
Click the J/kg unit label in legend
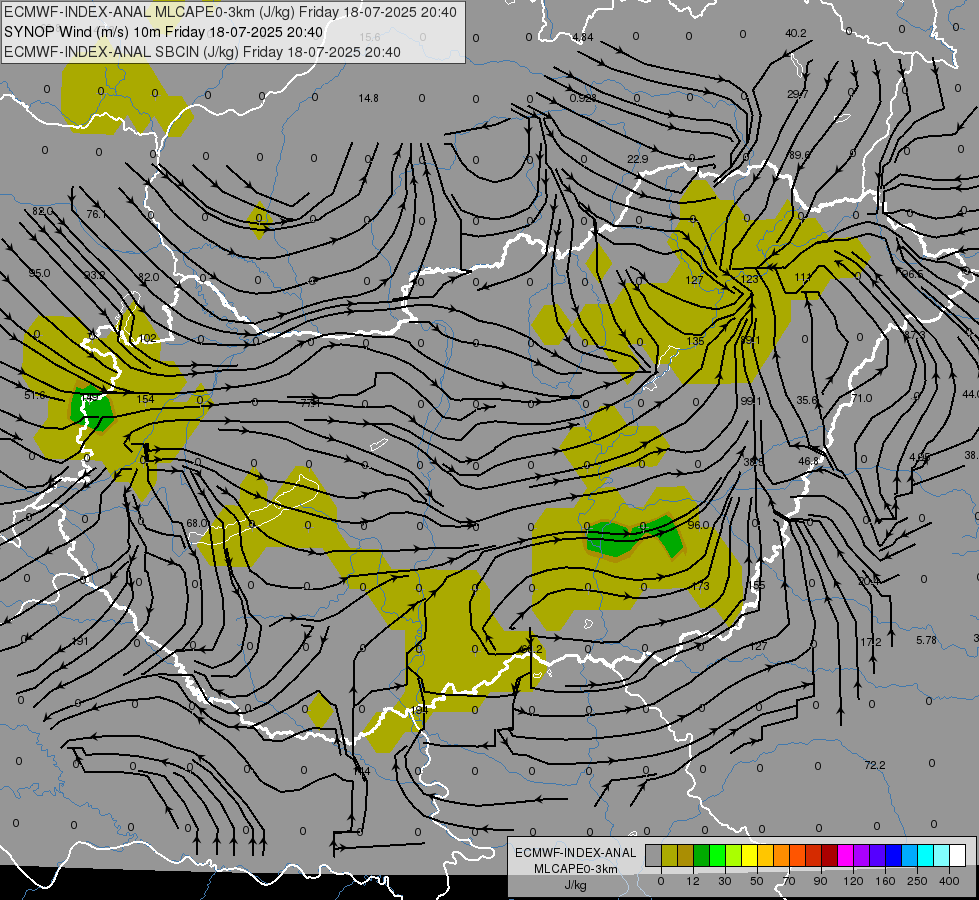point(576,885)
